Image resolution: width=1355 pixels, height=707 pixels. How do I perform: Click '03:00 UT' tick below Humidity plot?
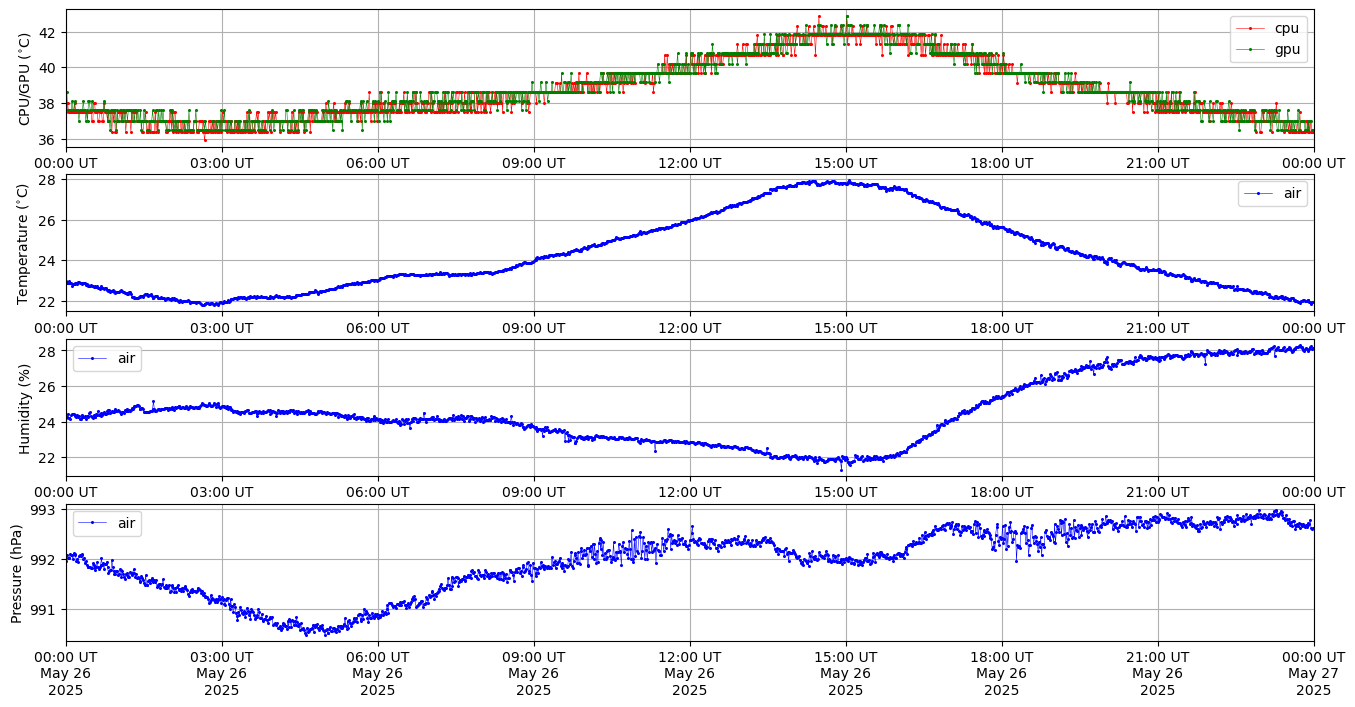click(x=222, y=492)
